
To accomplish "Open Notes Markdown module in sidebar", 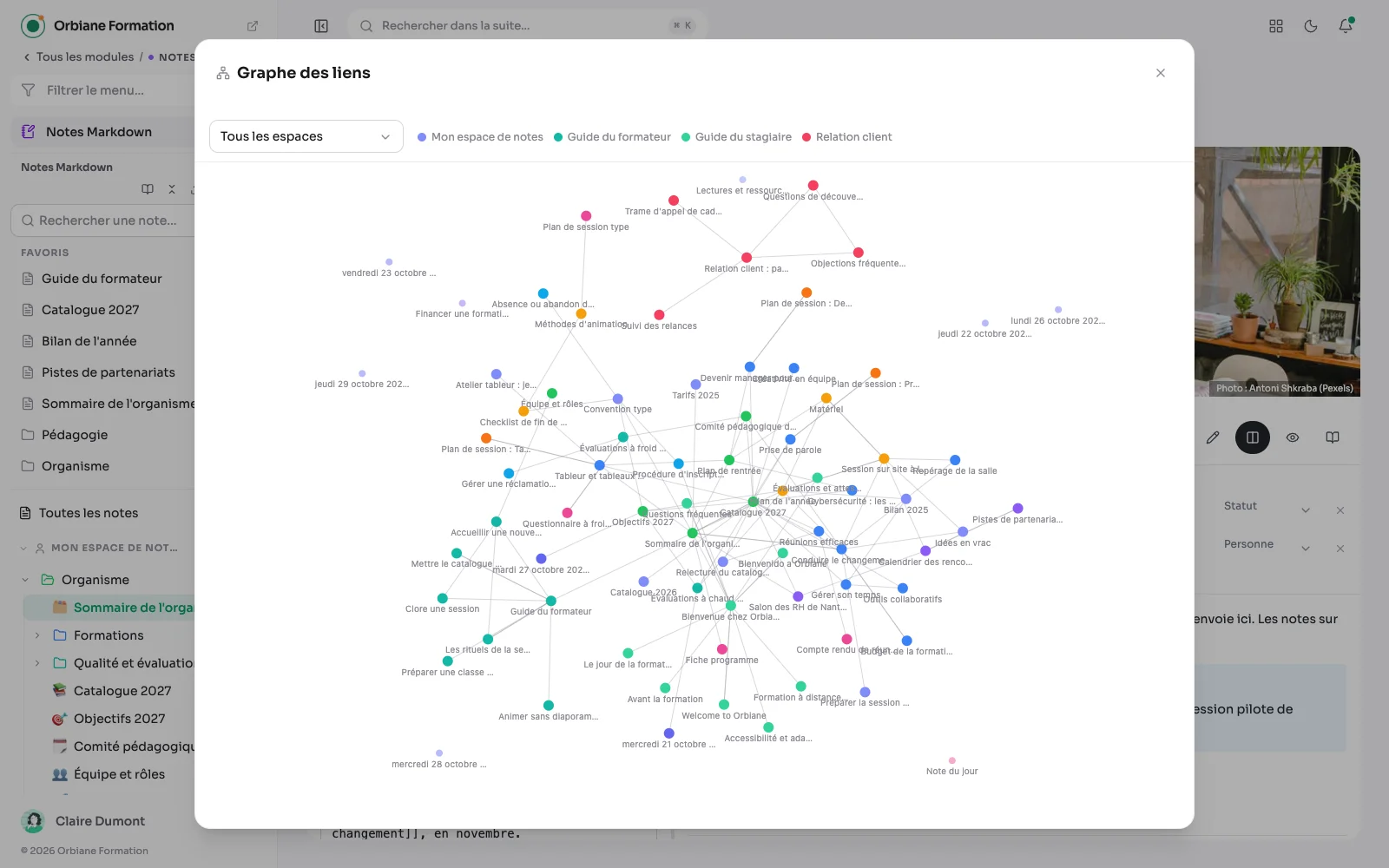I will click(102, 132).
